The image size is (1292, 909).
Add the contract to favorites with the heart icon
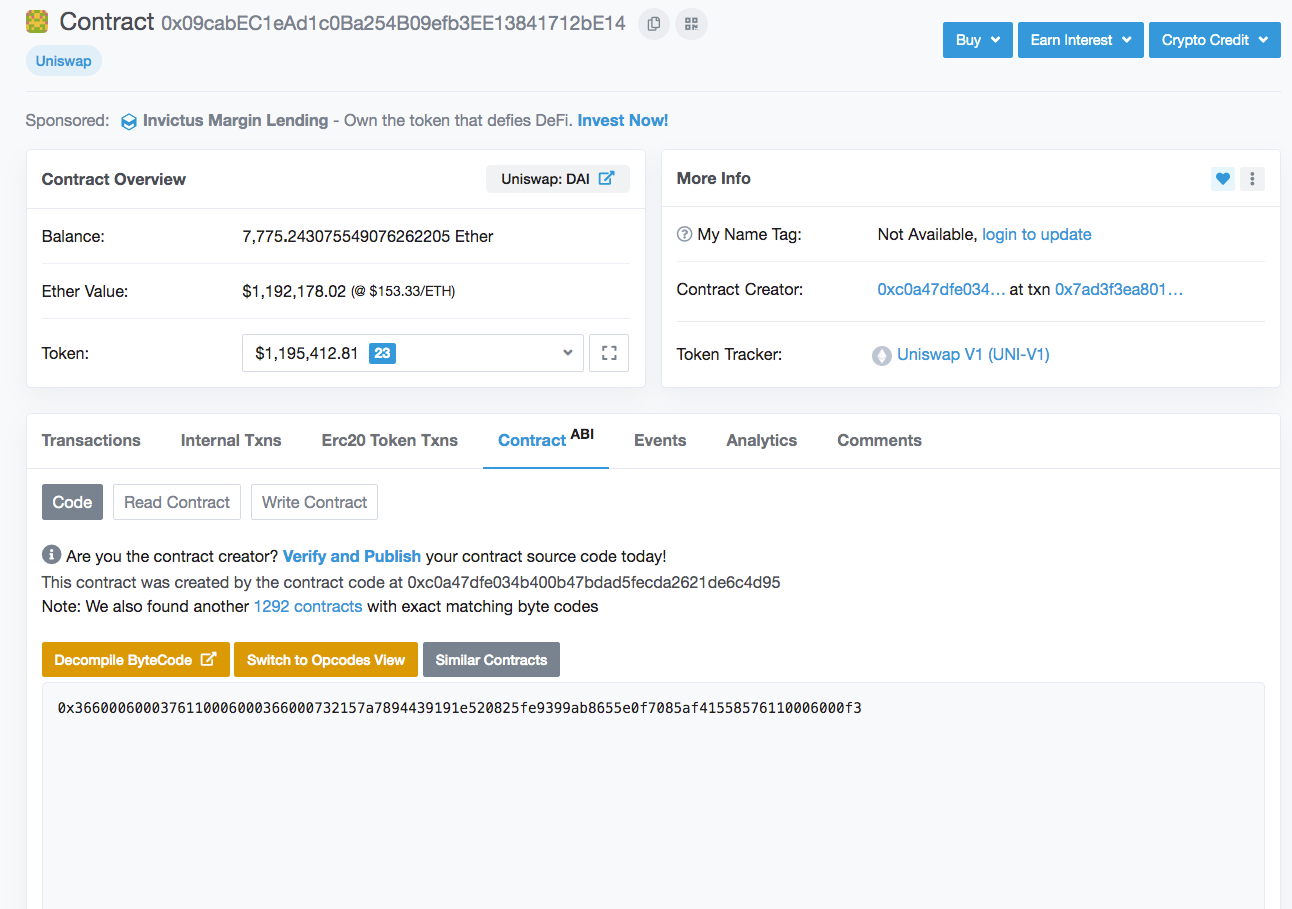[x=1222, y=179]
